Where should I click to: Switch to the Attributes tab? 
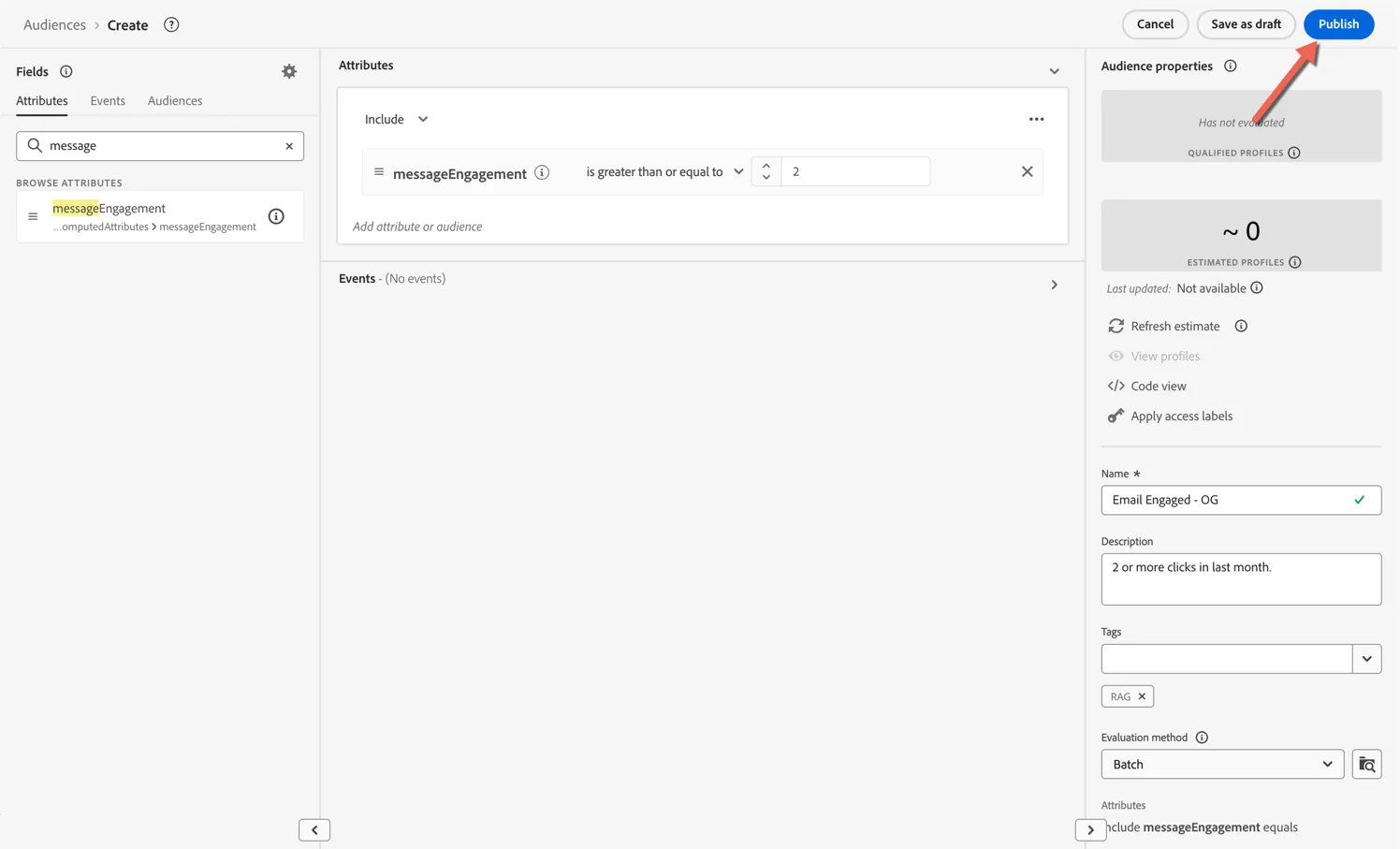tap(42, 101)
